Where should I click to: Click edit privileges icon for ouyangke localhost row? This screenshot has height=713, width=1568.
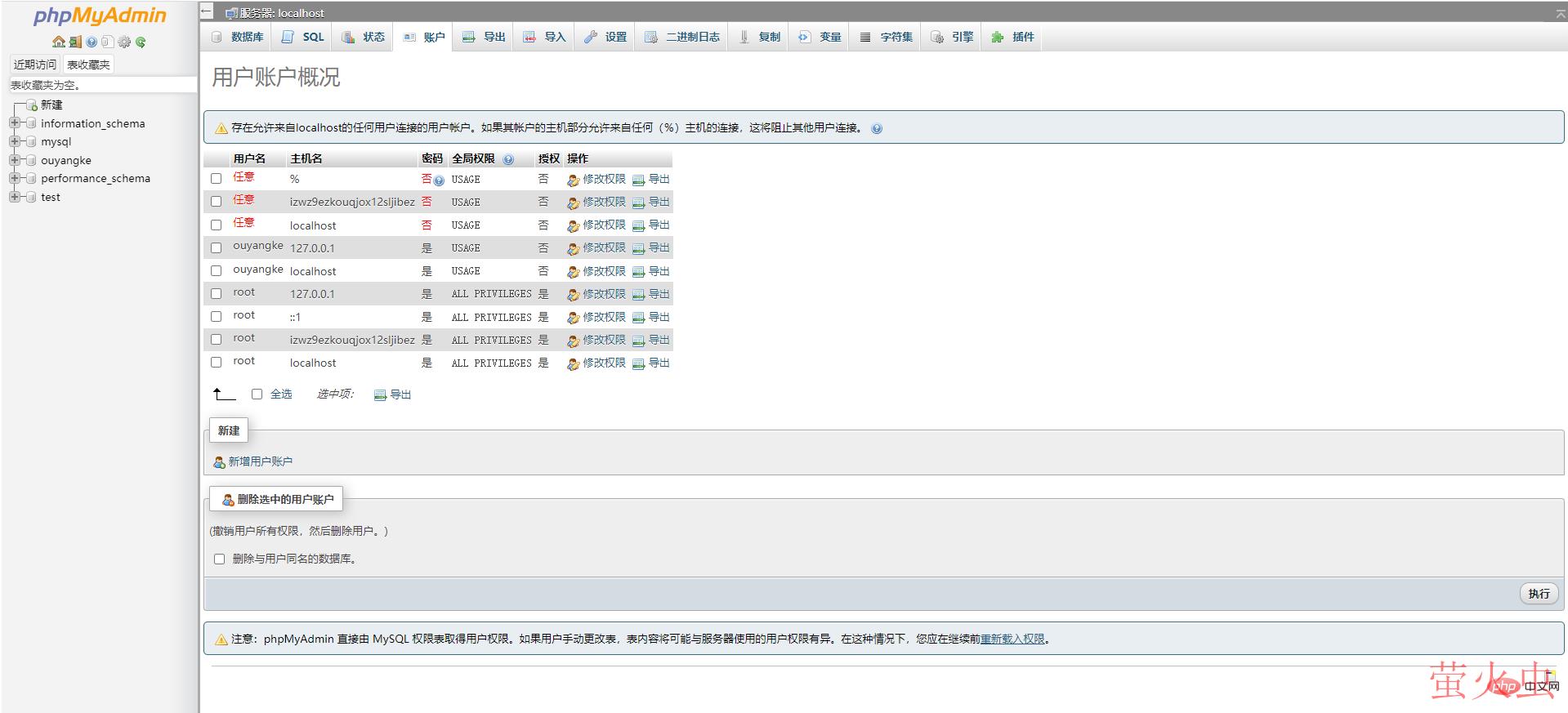(x=573, y=272)
